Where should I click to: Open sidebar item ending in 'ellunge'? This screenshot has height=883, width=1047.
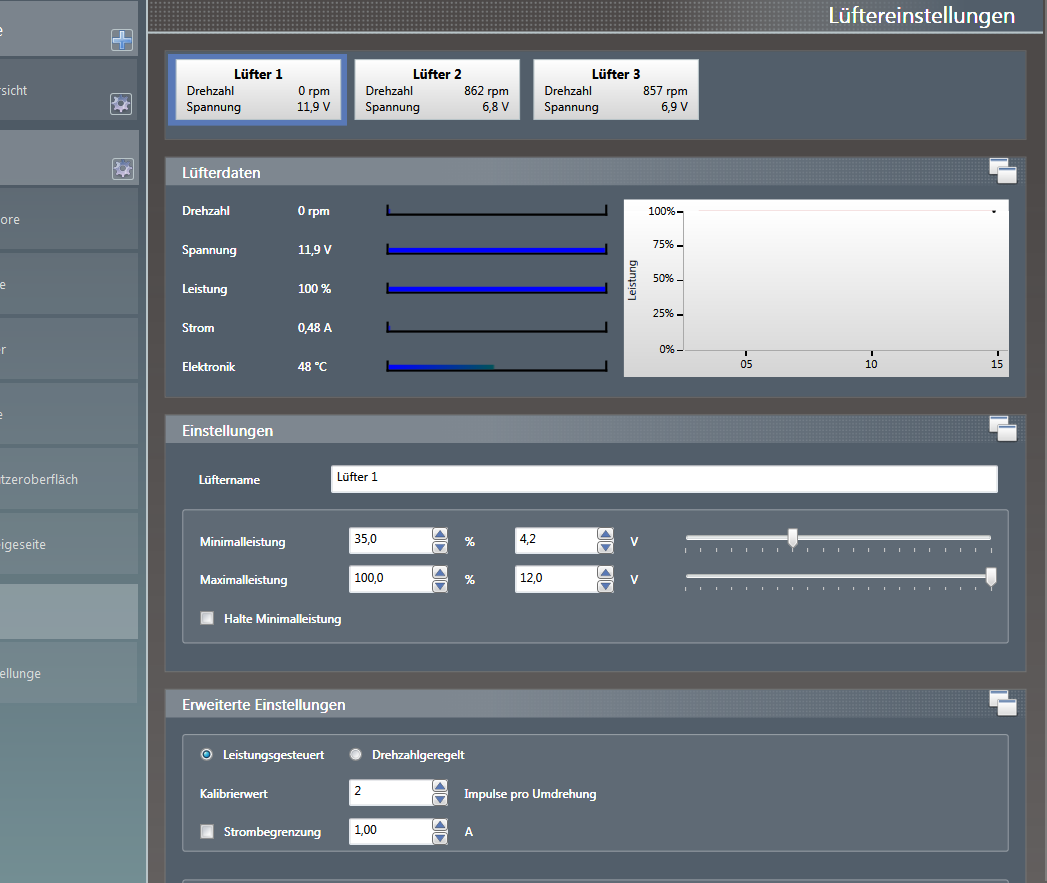pyautogui.click(x=68, y=673)
